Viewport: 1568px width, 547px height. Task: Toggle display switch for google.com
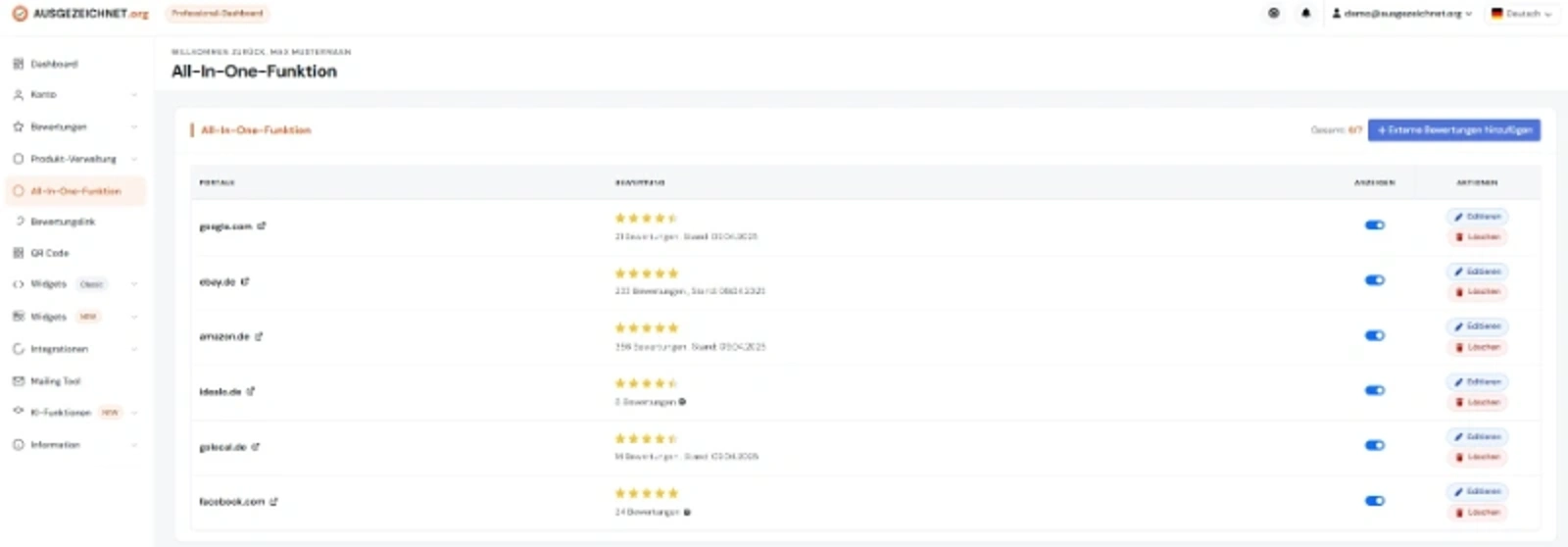(x=1375, y=225)
